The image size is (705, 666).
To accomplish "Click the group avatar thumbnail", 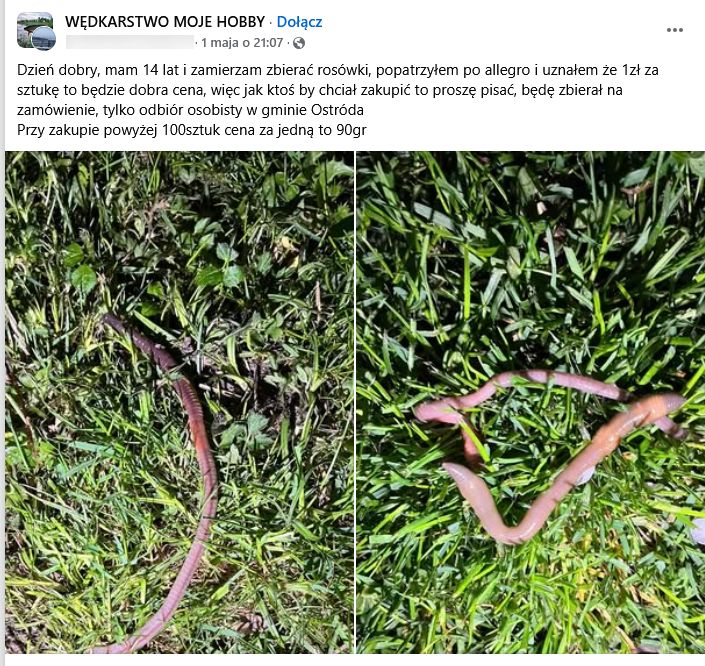I will click(35, 31).
